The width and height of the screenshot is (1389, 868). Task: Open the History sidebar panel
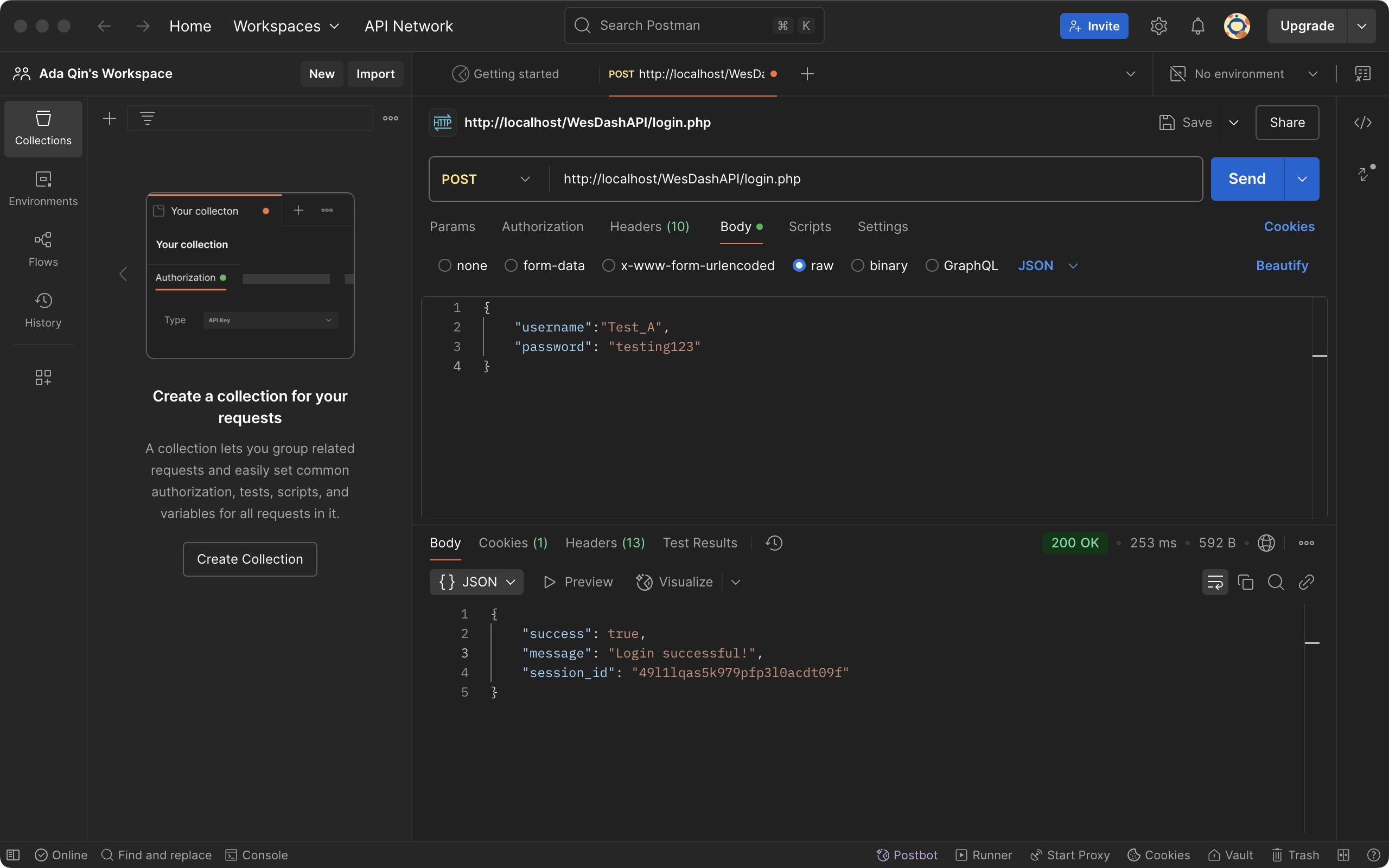click(x=43, y=310)
